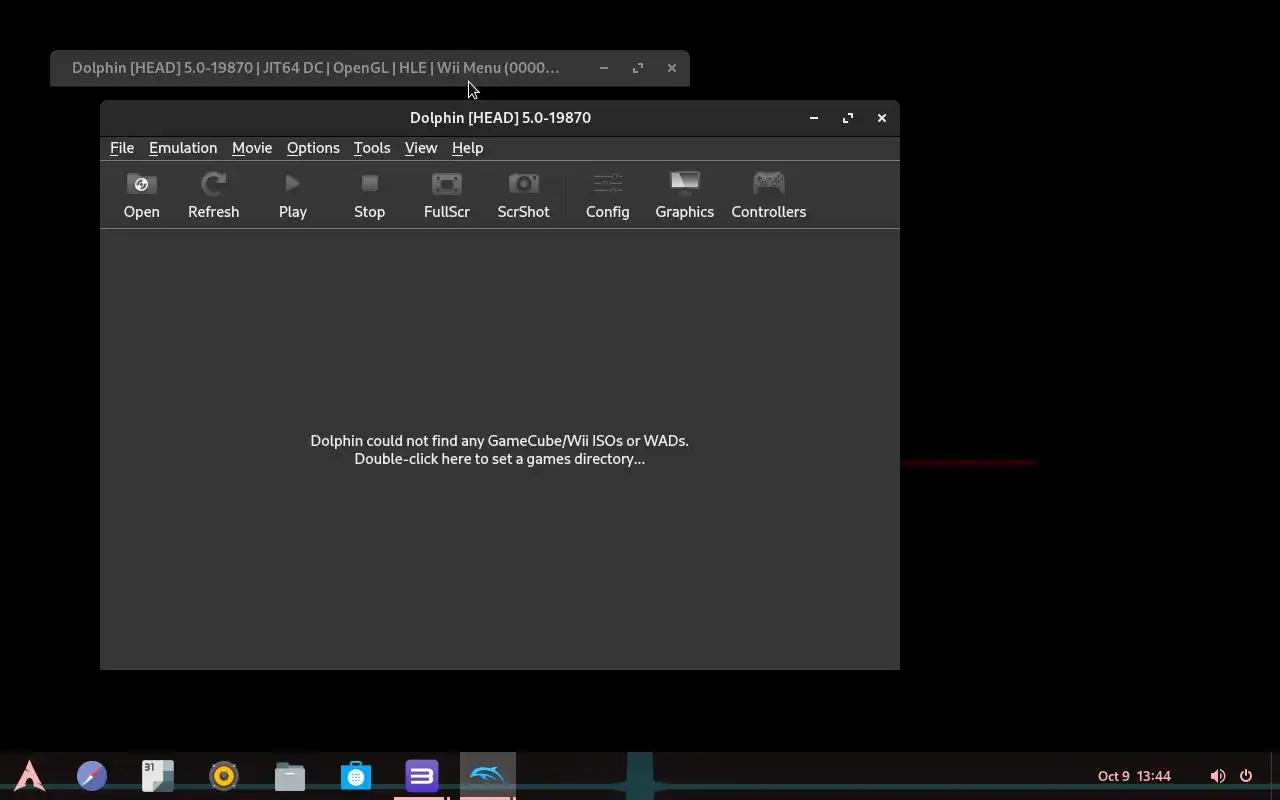Minimize the Wii Menu render window
This screenshot has height=800, width=1280.
604,68
